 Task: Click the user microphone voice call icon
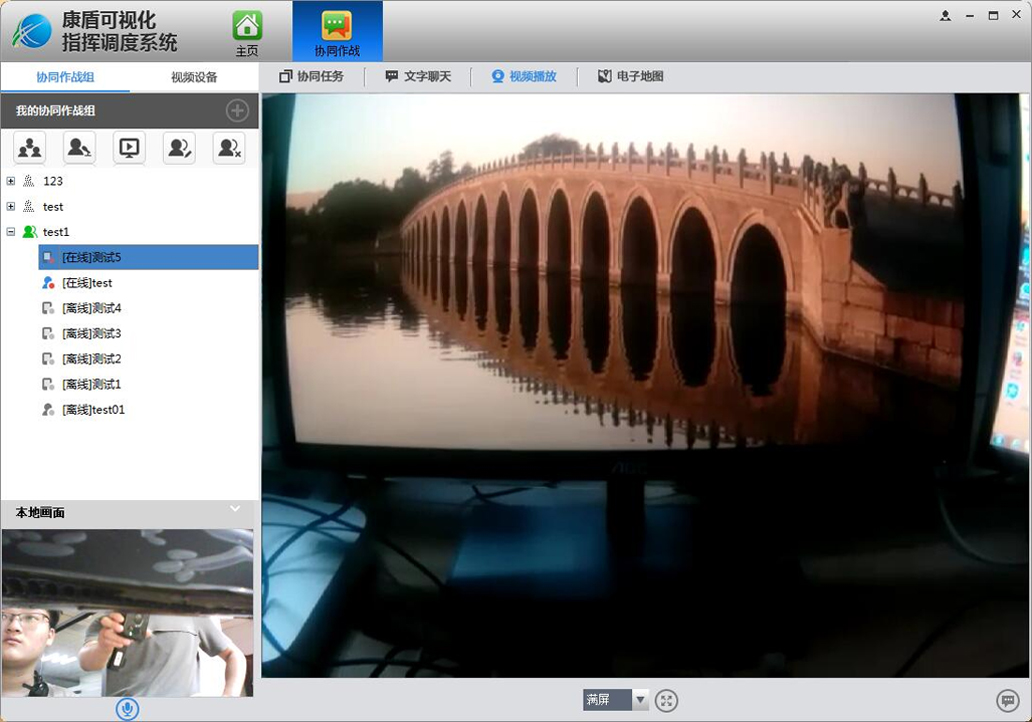(x=79, y=148)
